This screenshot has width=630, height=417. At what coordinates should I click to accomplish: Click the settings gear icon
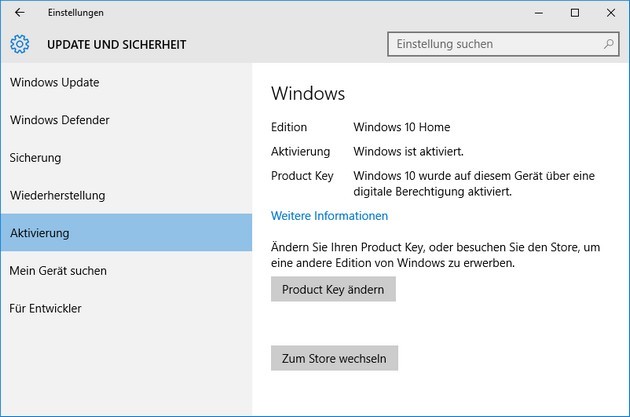click(x=20, y=44)
